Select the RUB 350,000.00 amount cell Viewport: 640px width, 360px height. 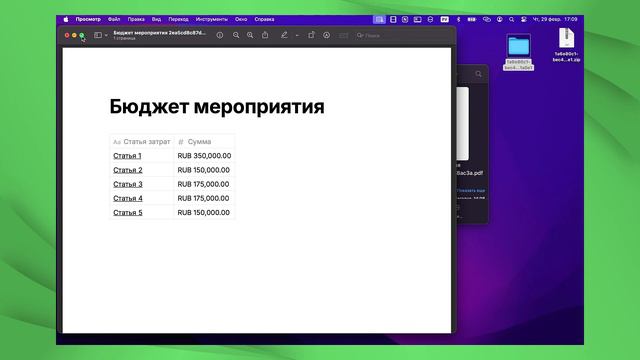tap(204, 156)
